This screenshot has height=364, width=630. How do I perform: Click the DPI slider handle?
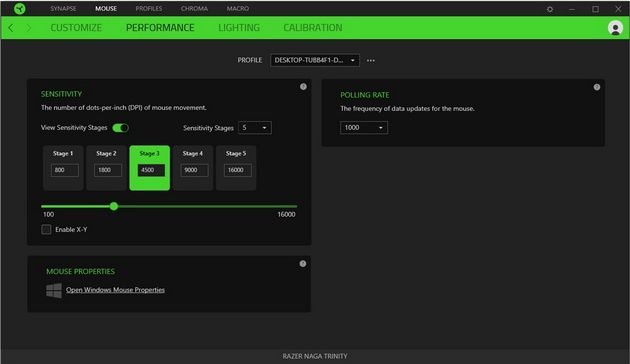tap(114, 206)
